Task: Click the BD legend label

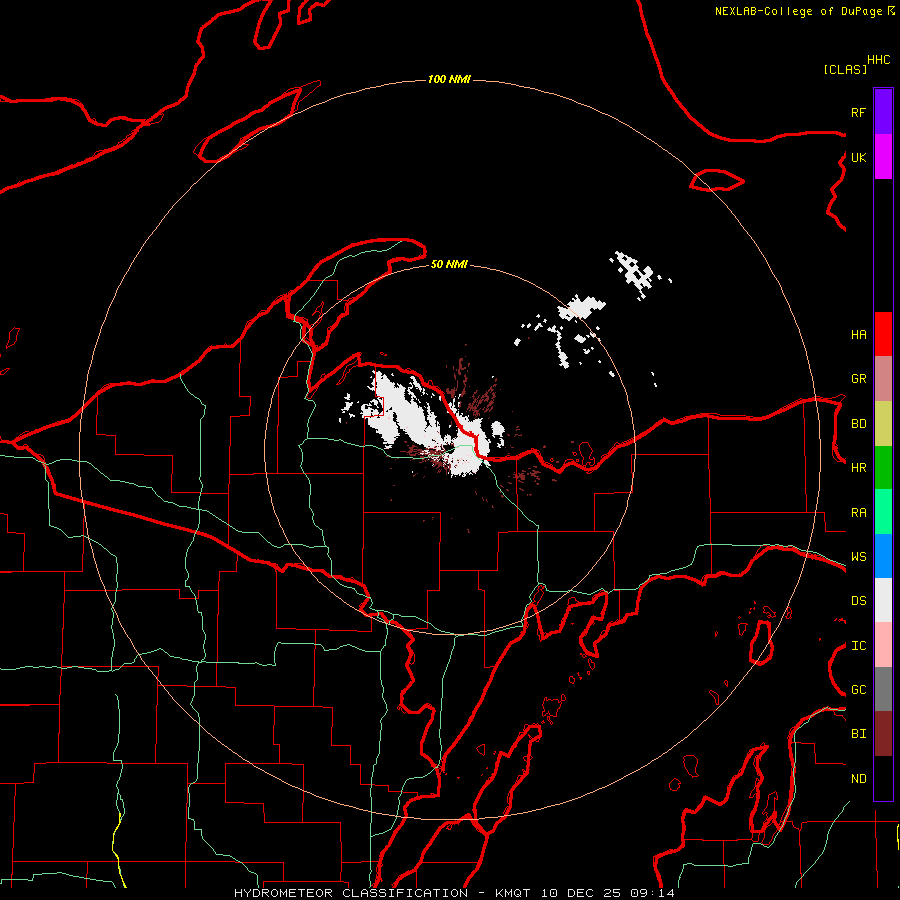Action: click(x=858, y=424)
